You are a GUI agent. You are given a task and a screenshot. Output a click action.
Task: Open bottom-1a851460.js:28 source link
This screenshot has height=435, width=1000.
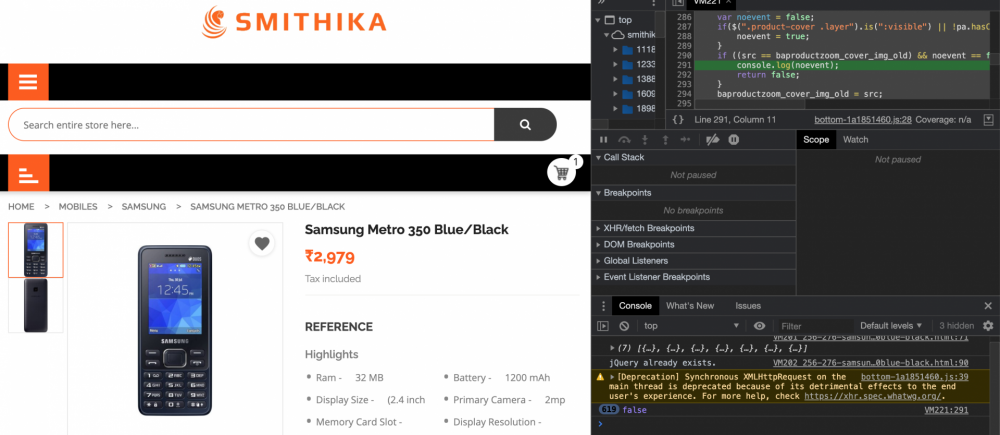pos(863,119)
